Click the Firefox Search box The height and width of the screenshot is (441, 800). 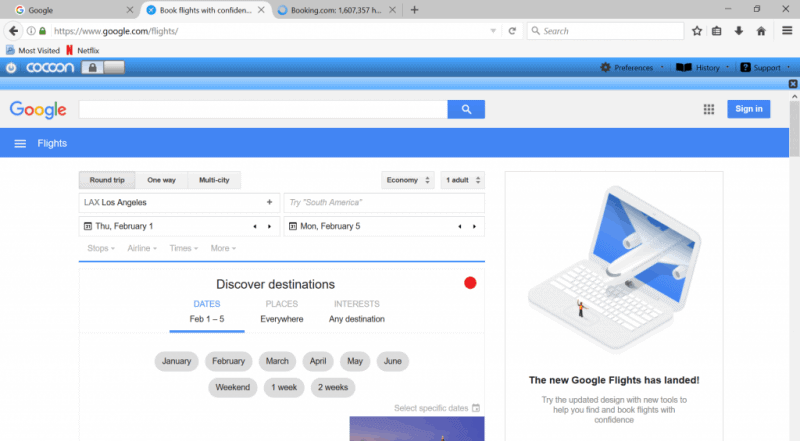coord(605,31)
